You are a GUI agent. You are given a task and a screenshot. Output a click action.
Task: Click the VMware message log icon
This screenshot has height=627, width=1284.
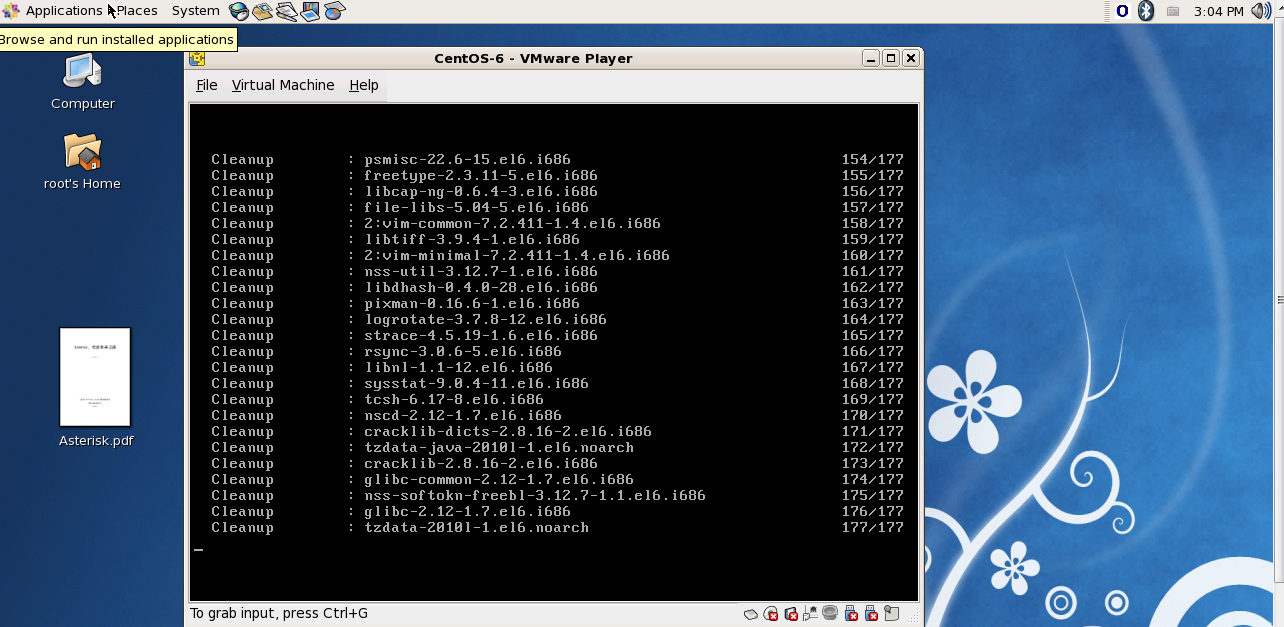pos(891,613)
